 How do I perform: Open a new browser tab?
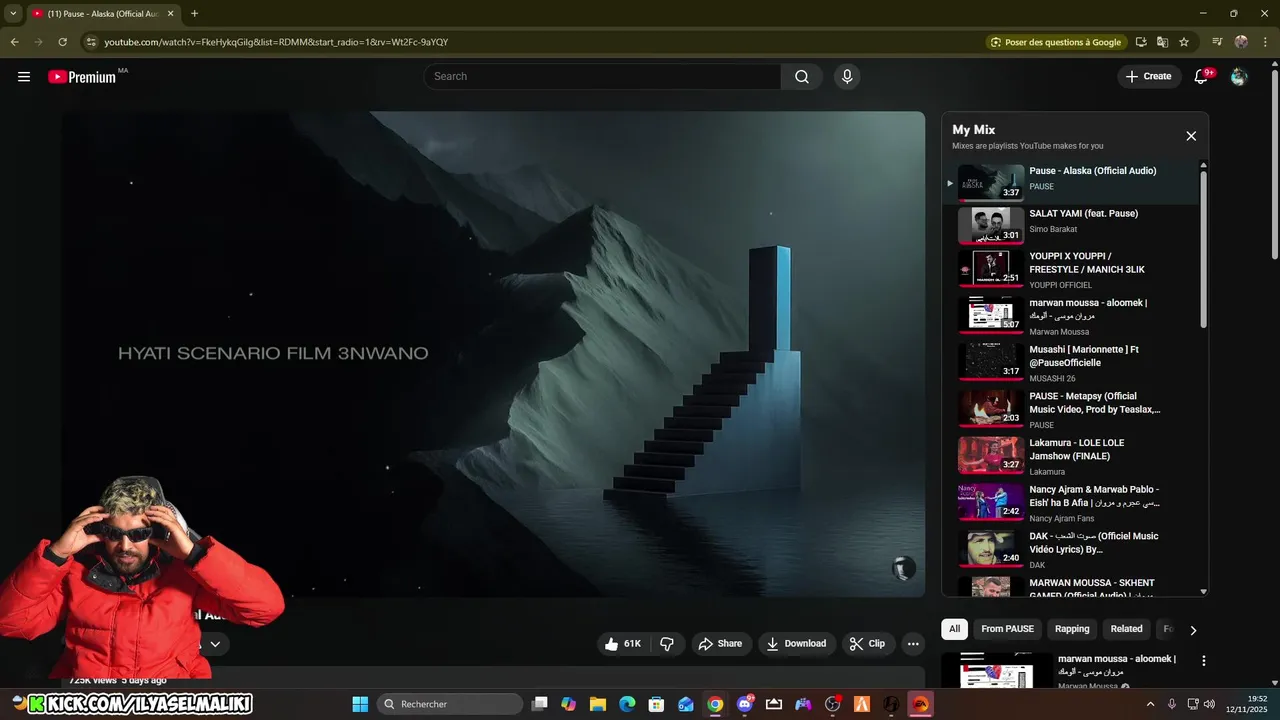(194, 14)
